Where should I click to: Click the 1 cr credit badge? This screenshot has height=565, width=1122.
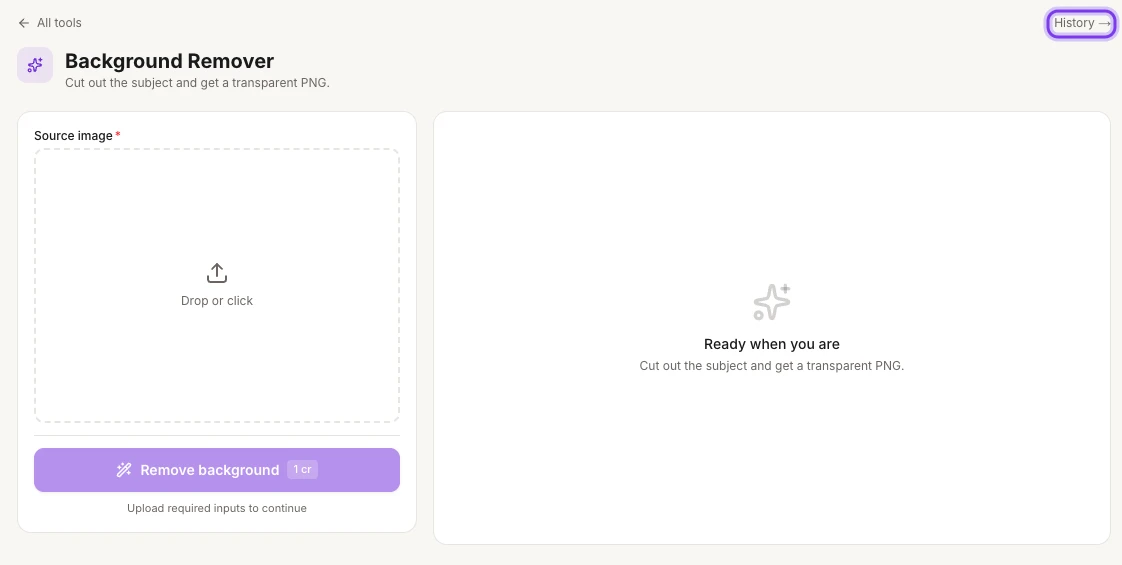303,470
